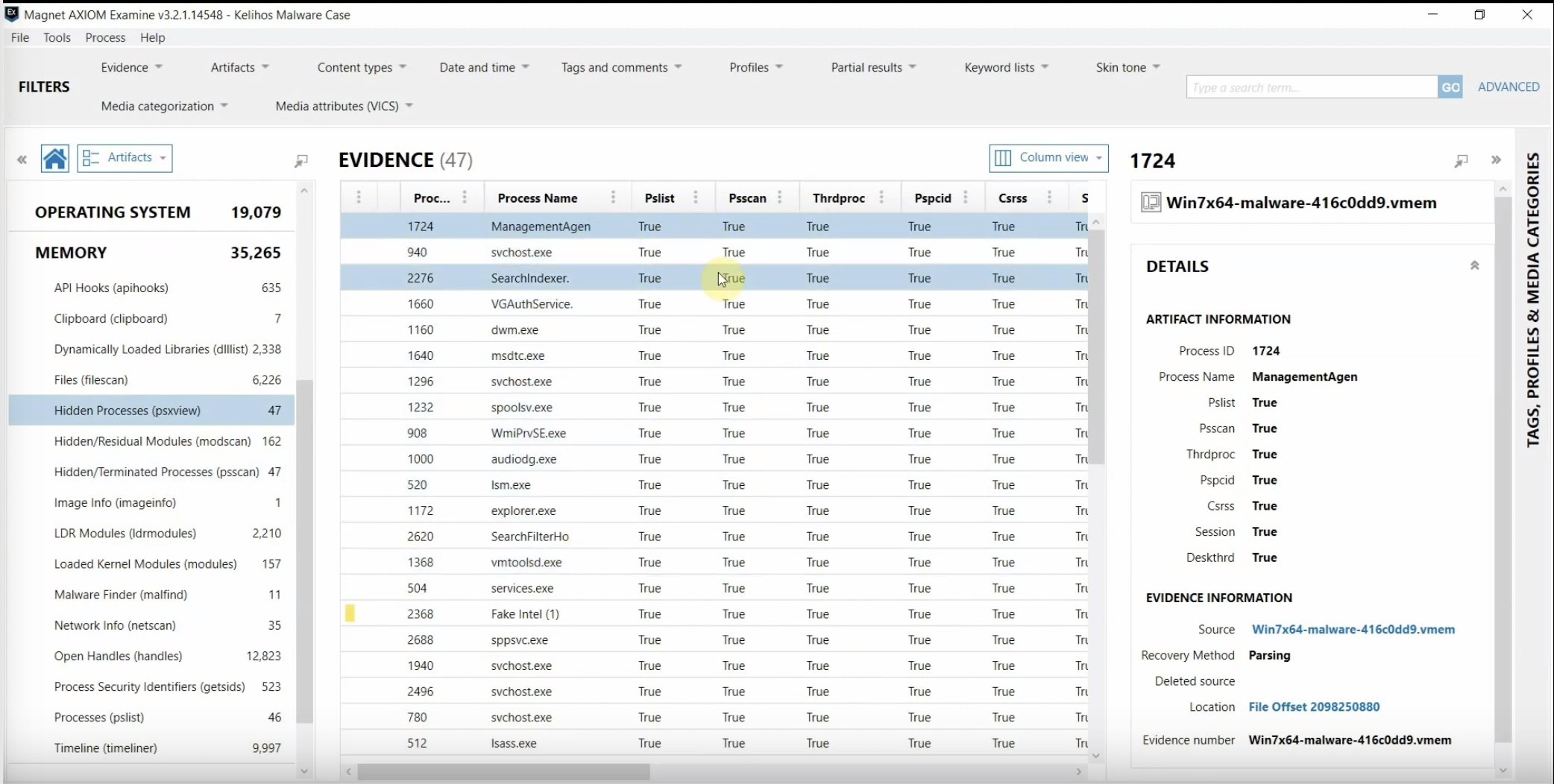
Task: Open the Artifacts view selector dropdown
Action: 125,158
